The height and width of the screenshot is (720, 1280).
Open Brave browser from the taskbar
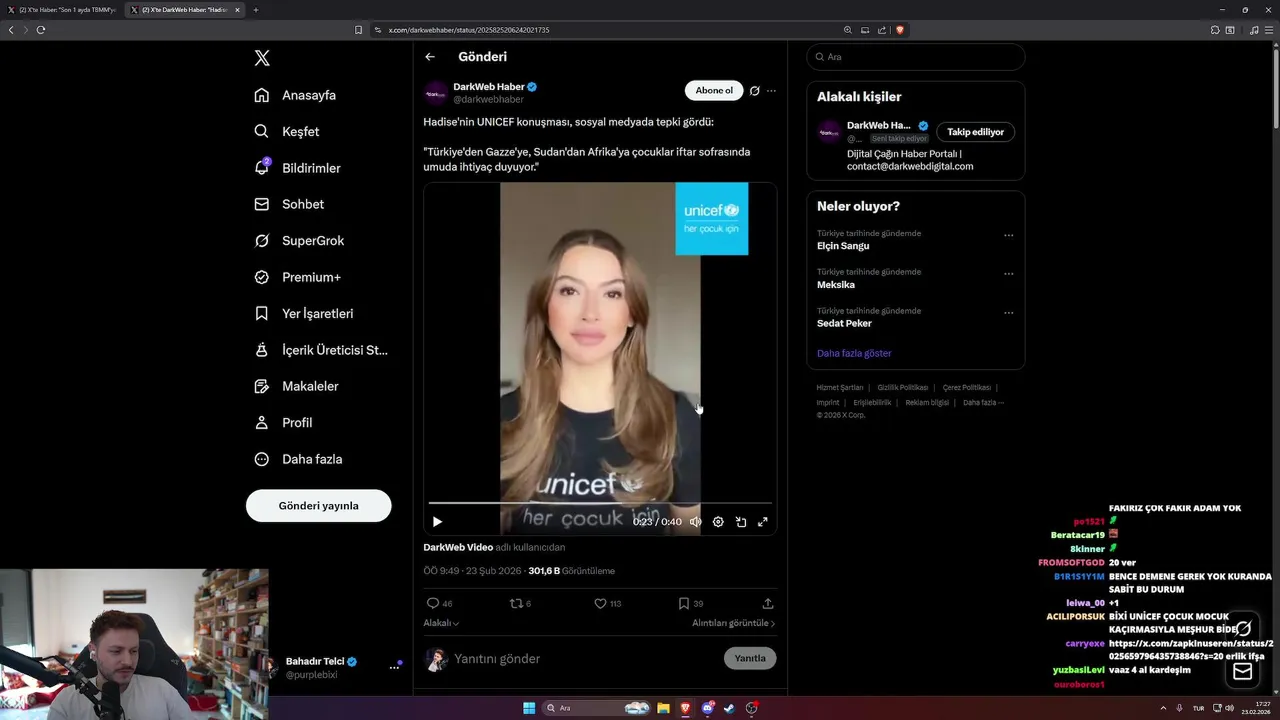click(x=685, y=708)
